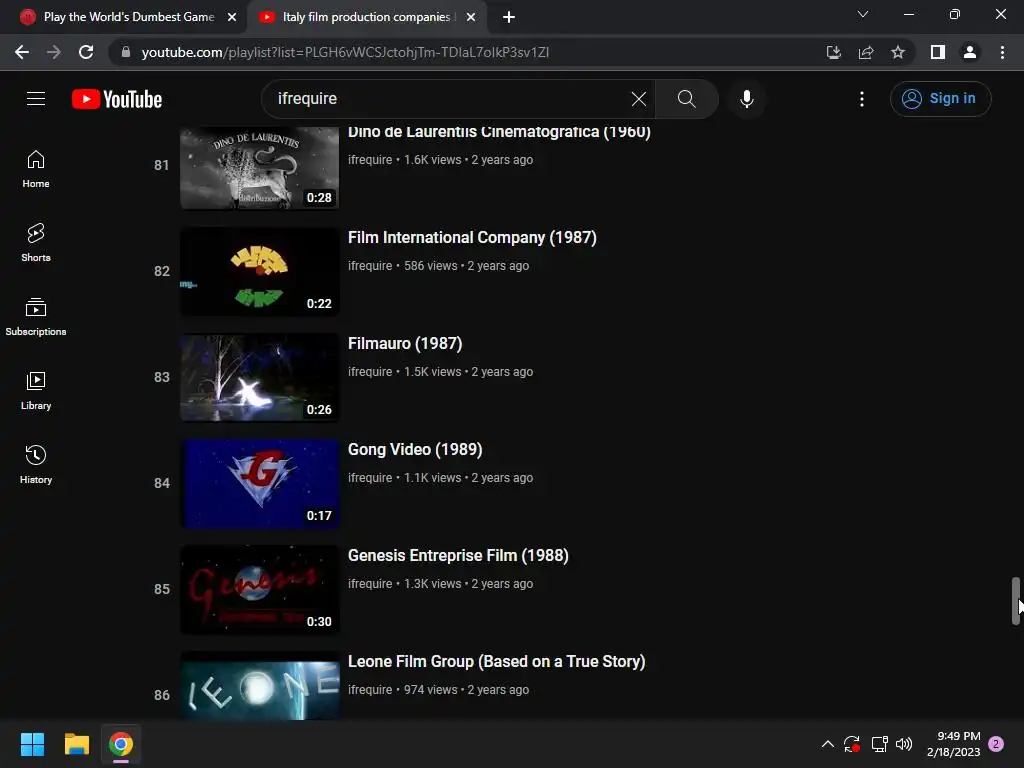The width and height of the screenshot is (1024, 768).
Task: Open Subscriptions in the sidebar
Action: pos(36,316)
